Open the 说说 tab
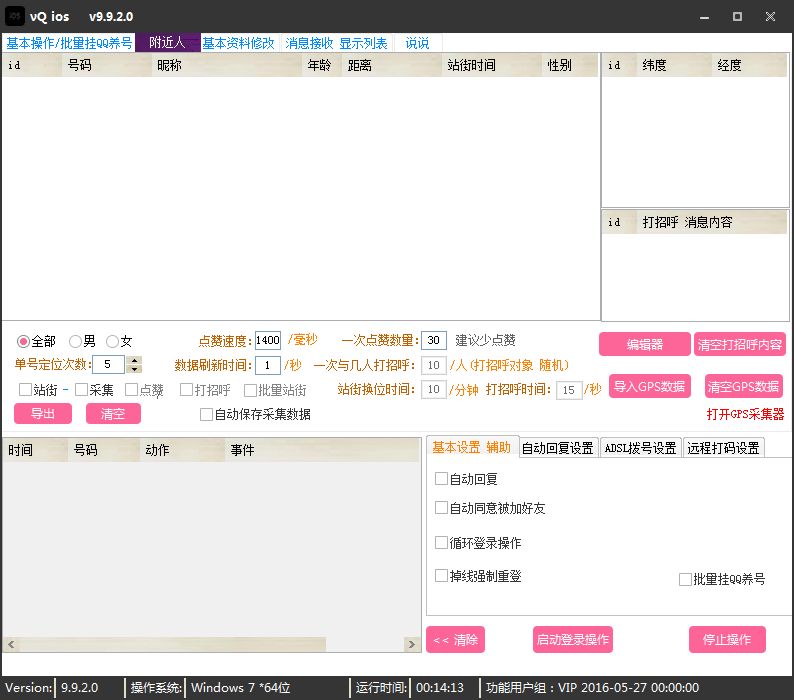Viewport: 794px width, 700px height. (417, 43)
